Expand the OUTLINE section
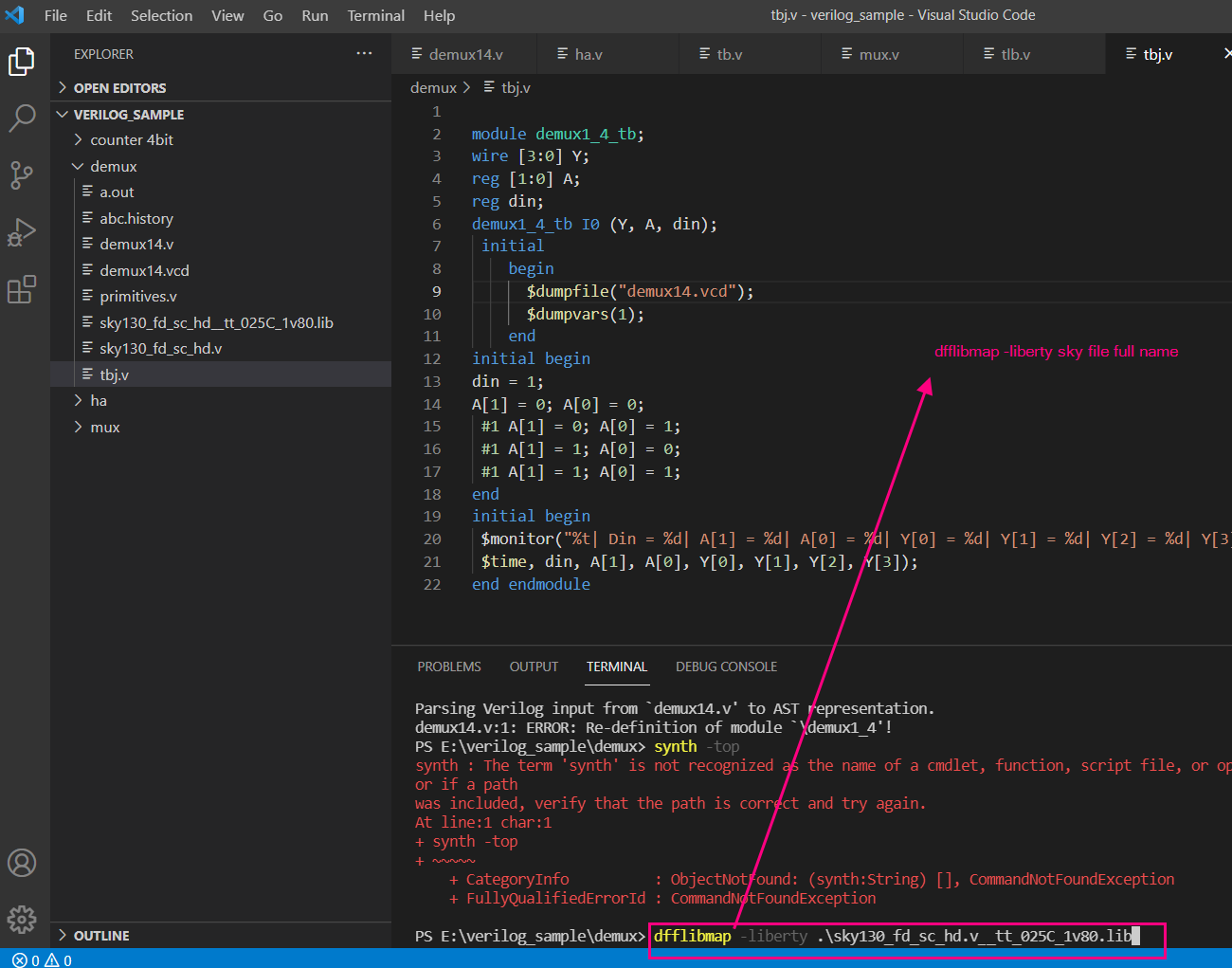The width and height of the screenshot is (1232, 968). (x=101, y=935)
